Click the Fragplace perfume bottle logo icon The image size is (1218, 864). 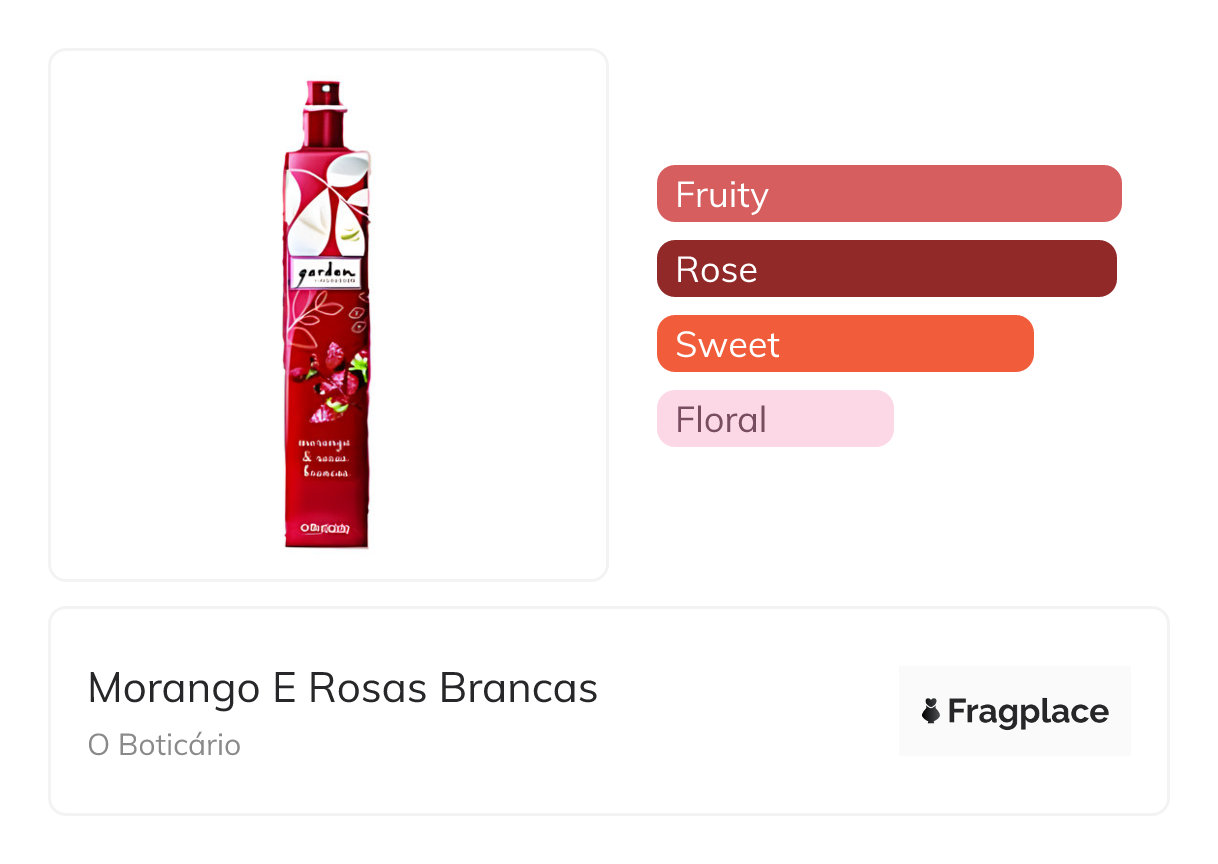[x=931, y=711]
